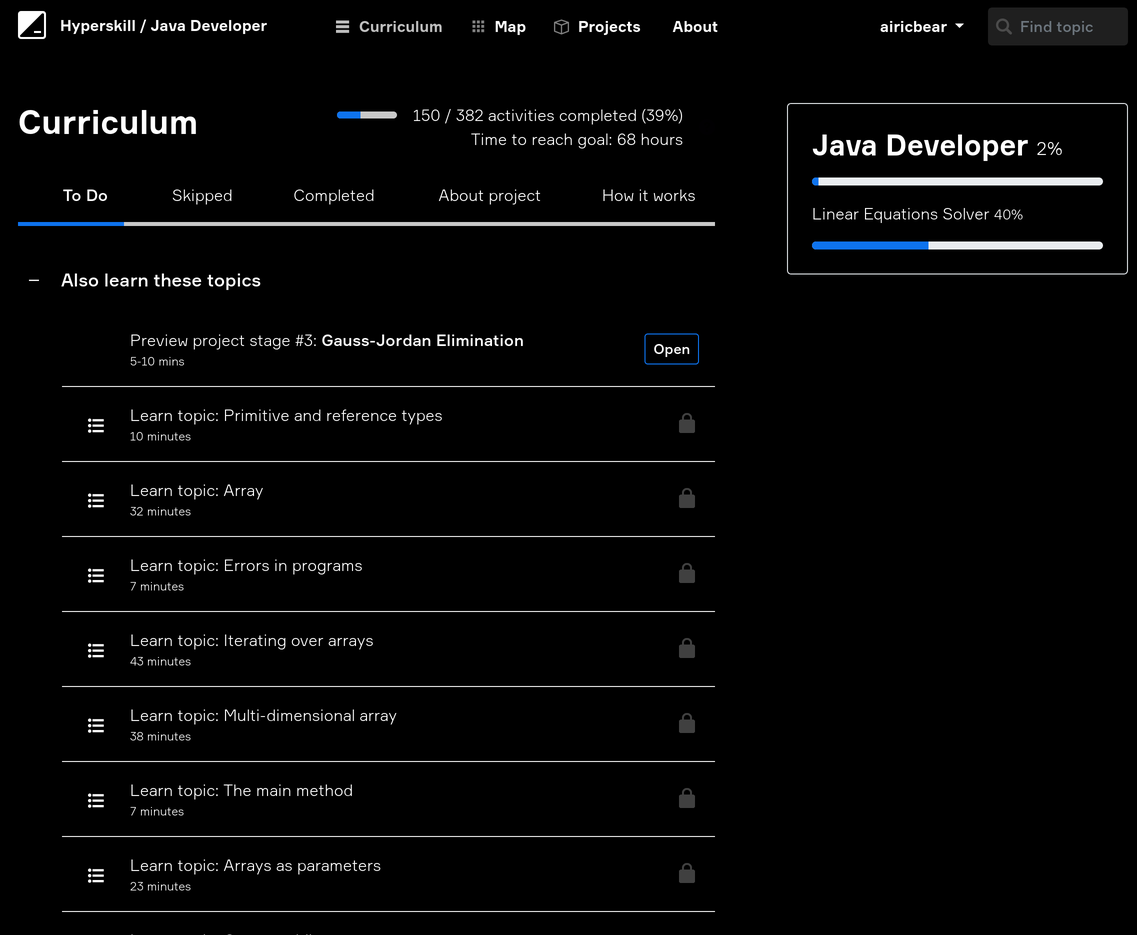Screen dimensions: 1137x935
Task: Click the lock icon for Multi-dimensional array
Action: [687, 723]
